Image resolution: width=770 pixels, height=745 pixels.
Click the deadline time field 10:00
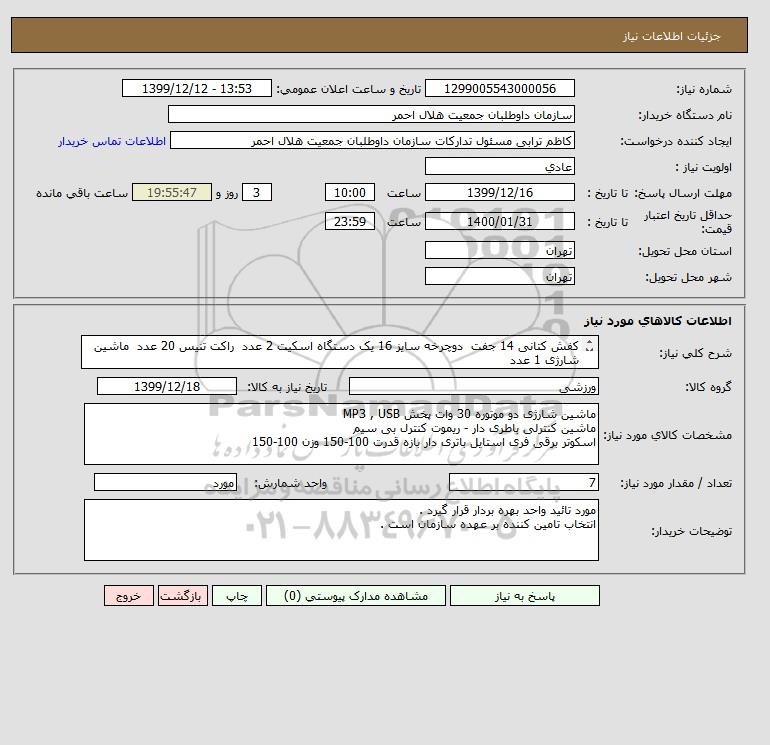pyautogui.click(x=350, y=193)
